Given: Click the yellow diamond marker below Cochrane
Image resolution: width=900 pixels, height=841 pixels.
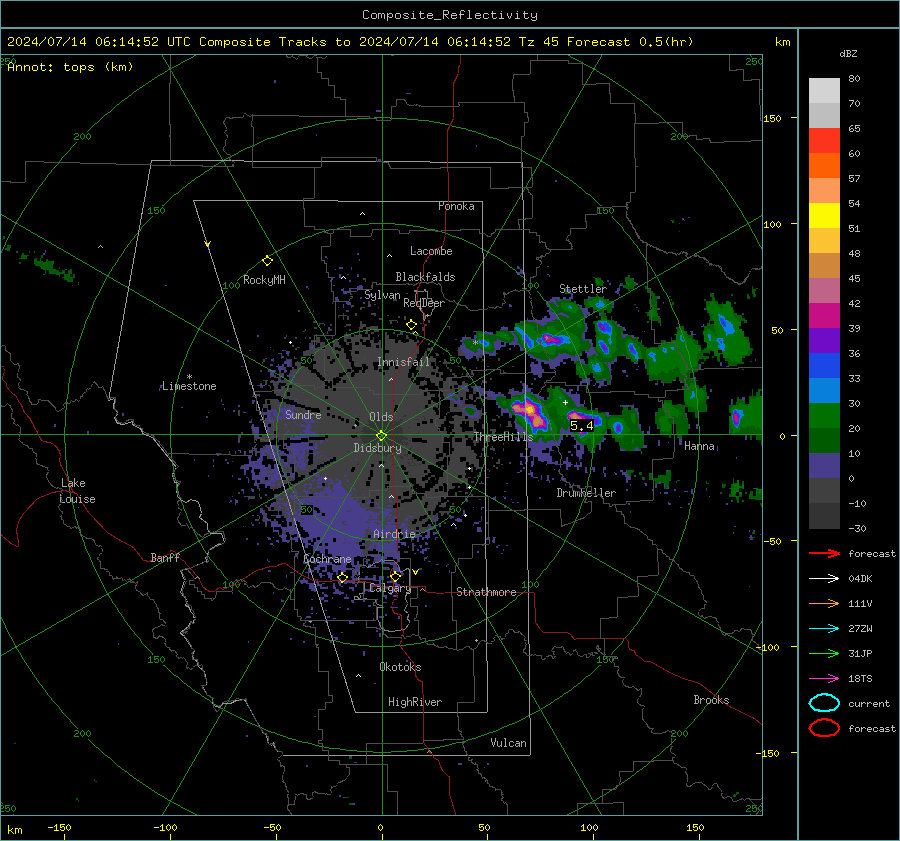Looking at the screenshot, I should [x=343, y=578].
